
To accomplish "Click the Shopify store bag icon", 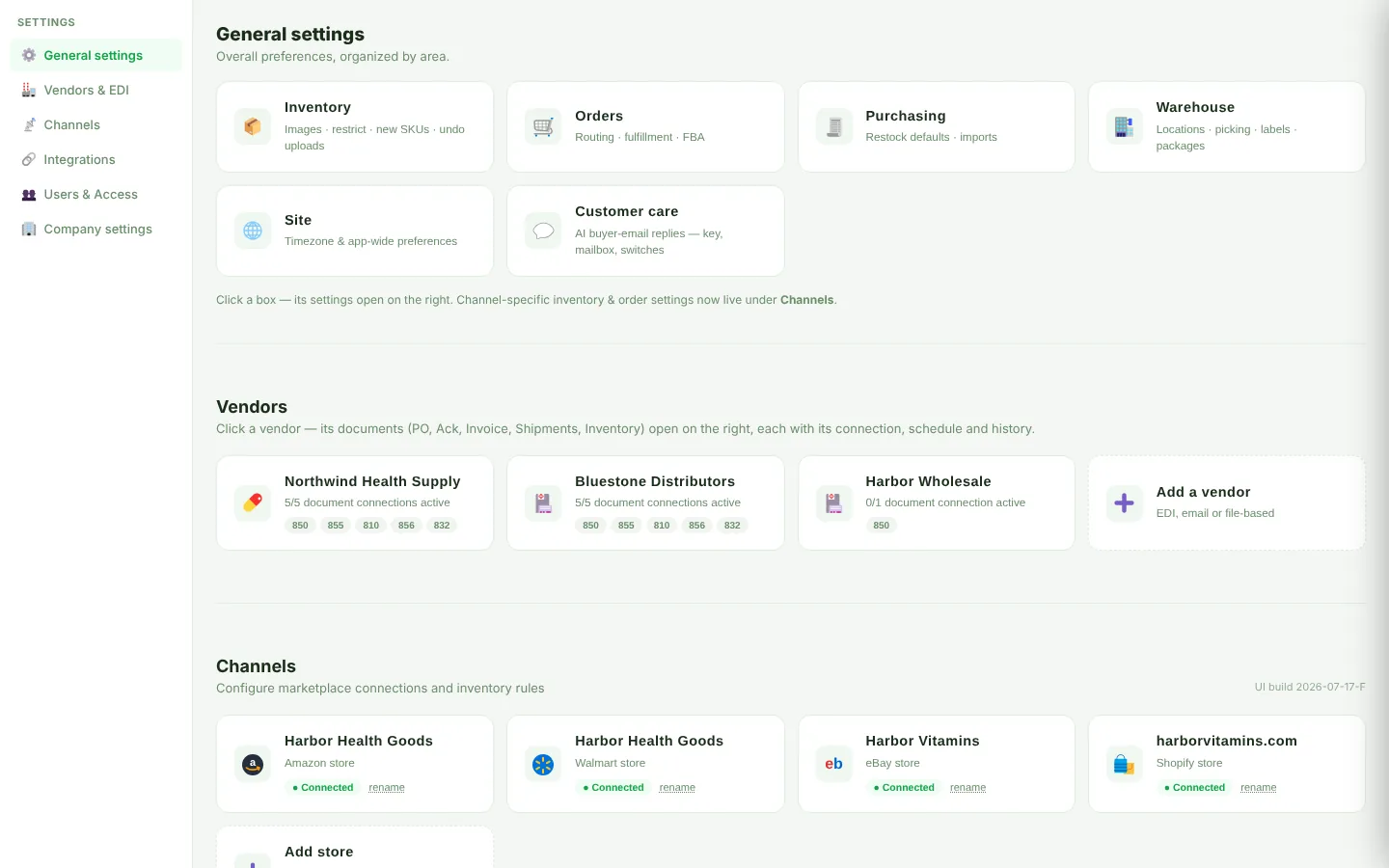I will 1125,764.
